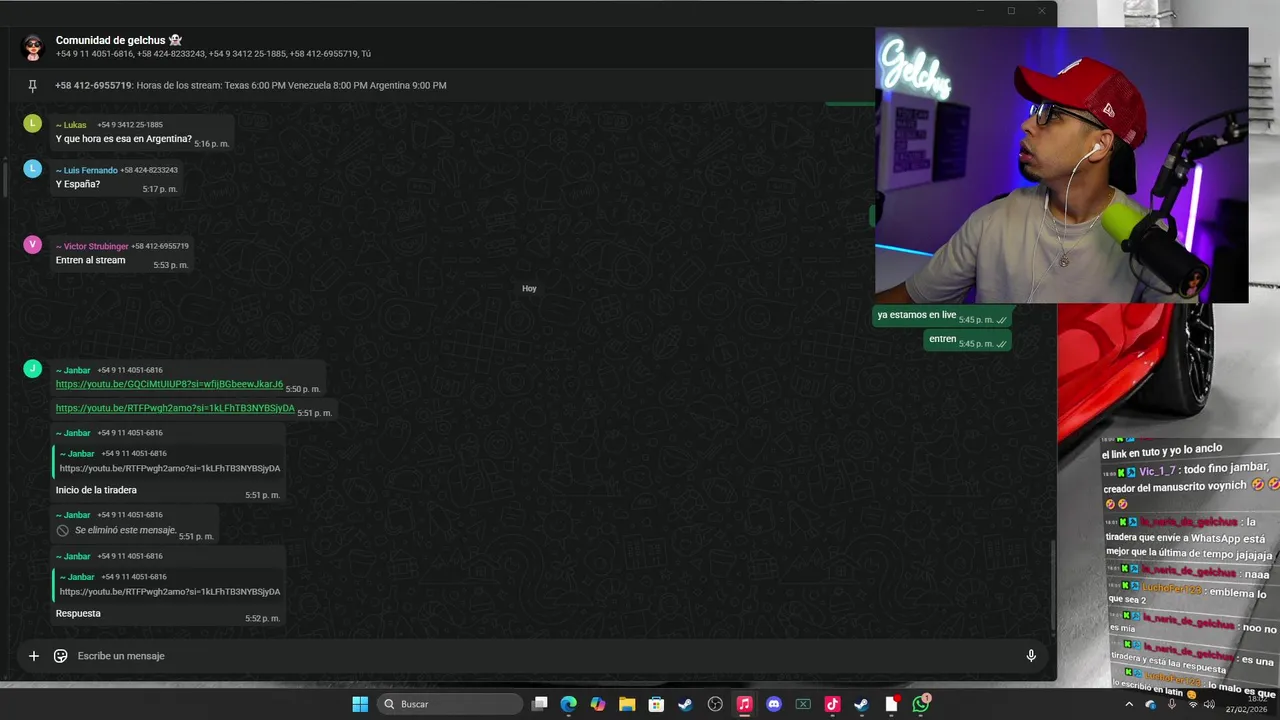The width and height of the screenshot is (1280, 720).
Task: Open Wi-Fi network tray icon
Action: pyautogui.click(x=1192, y=704)
